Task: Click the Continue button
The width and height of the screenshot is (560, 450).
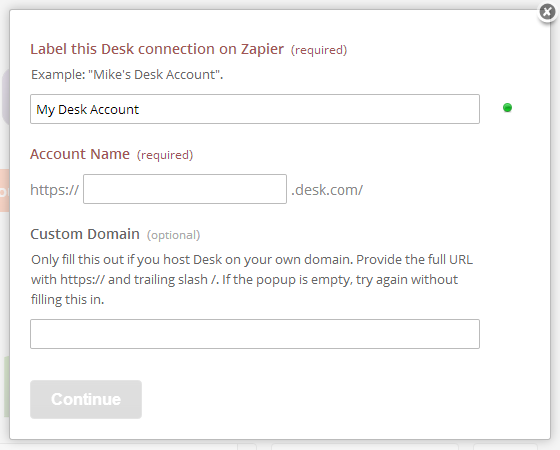Action: [86, 399]
